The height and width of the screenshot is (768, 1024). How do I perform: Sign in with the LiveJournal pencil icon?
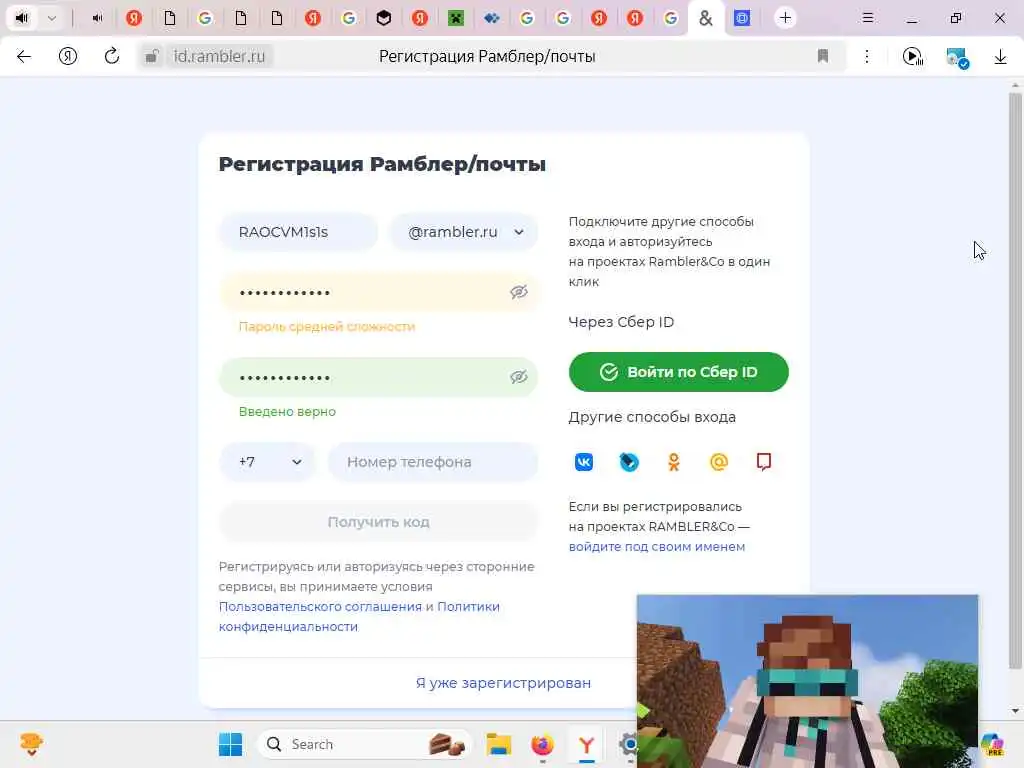click(629, 462)
